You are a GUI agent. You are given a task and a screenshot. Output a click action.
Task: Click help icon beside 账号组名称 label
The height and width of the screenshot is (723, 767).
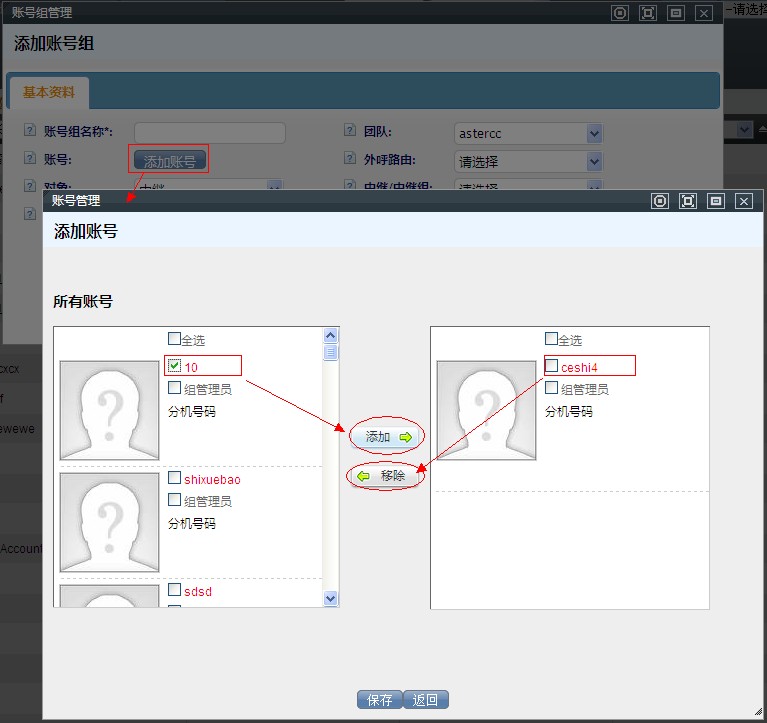tap(29, 131)
